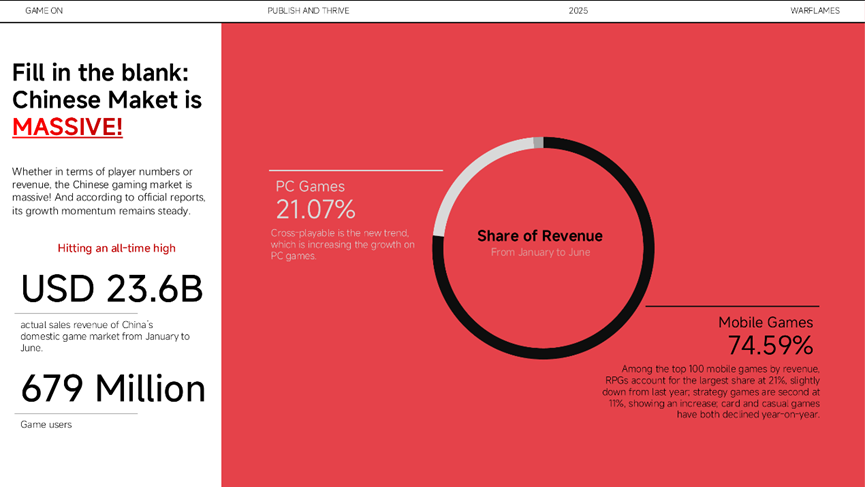Click the 'From January to June' subtitle
This screenshot has width=865, height=487.
point(541,252)
